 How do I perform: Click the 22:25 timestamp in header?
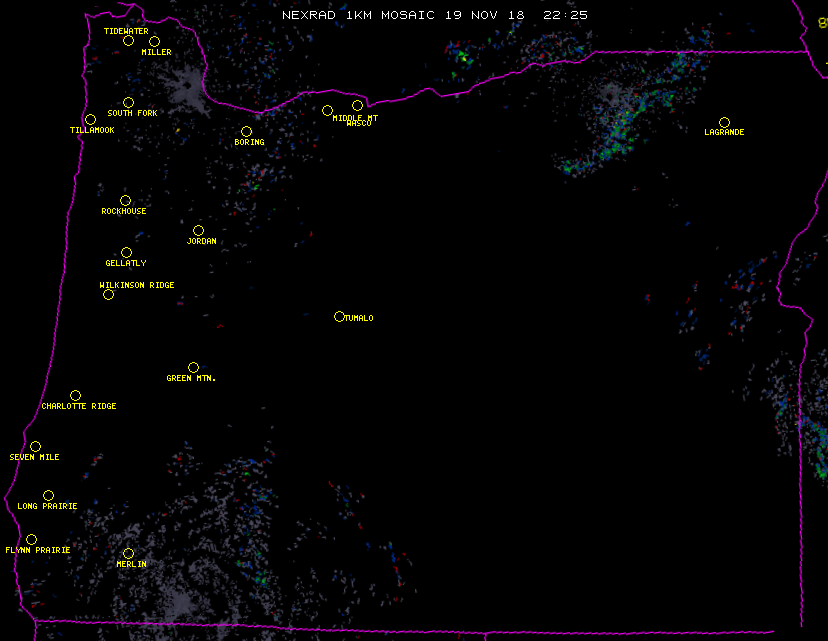click(565, 15)
